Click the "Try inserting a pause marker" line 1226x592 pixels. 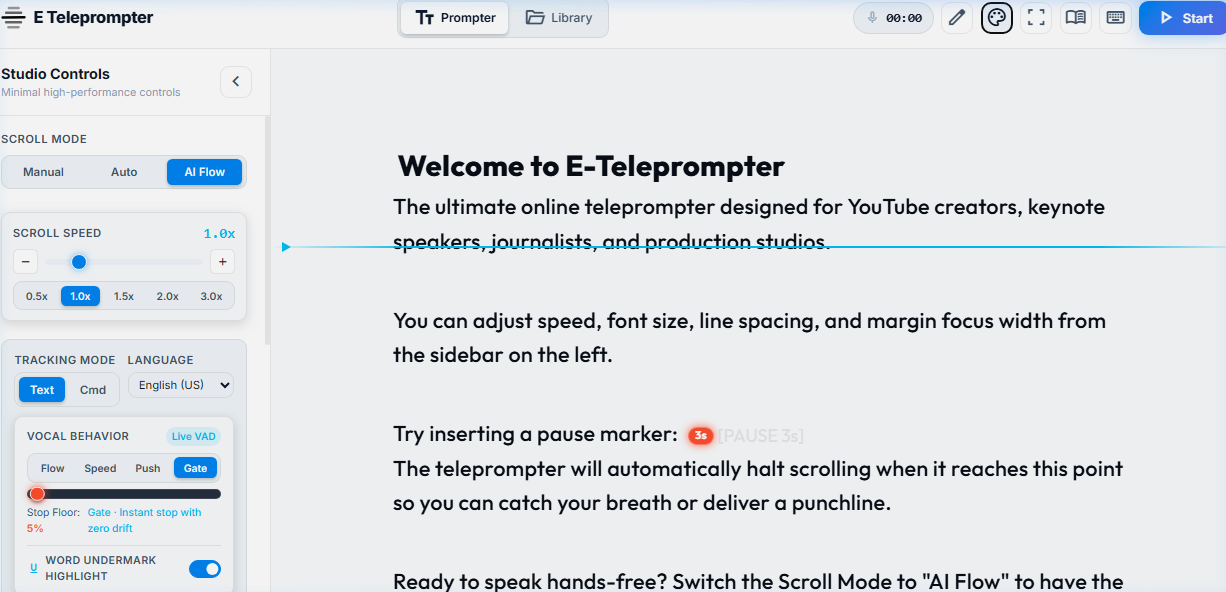pyautogui.click(x=536, y=434)
